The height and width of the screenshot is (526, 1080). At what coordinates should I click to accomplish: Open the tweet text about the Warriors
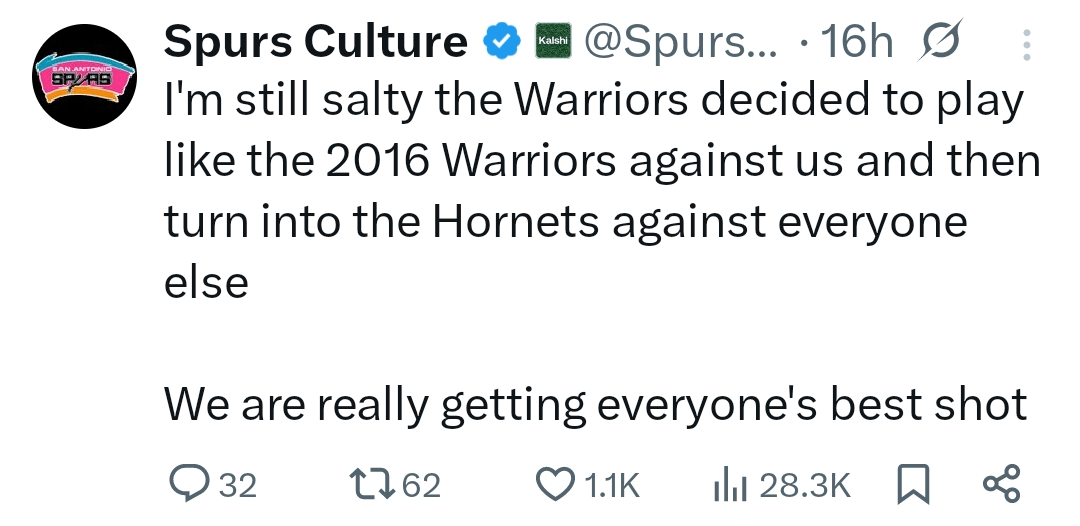pyautogui.click(x=600, y=190)
